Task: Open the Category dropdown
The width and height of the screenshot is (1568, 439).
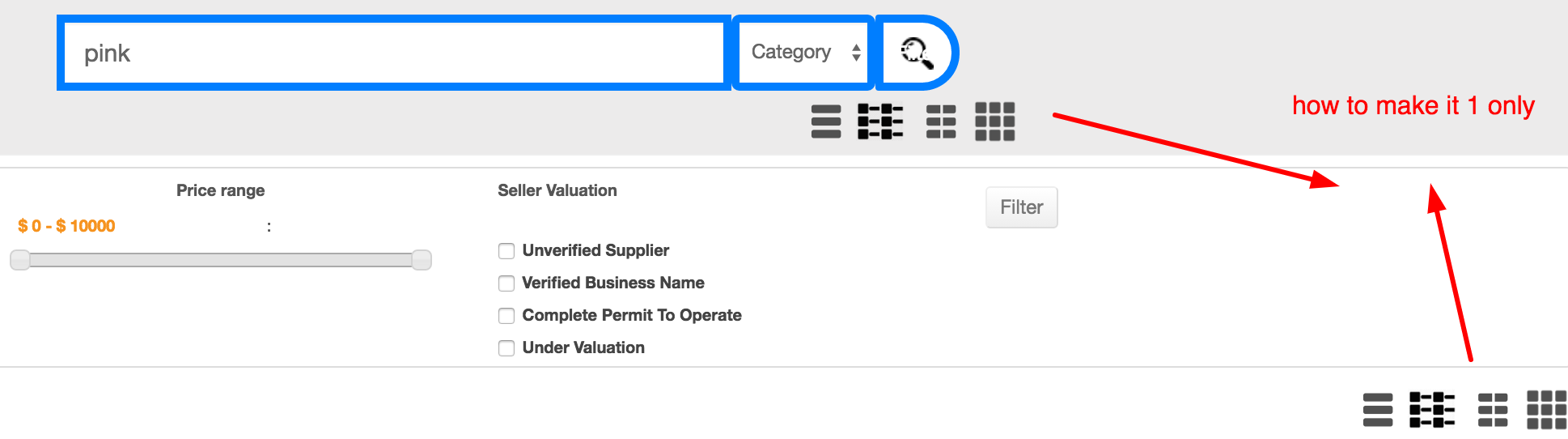Action: (x=803, y=53)
